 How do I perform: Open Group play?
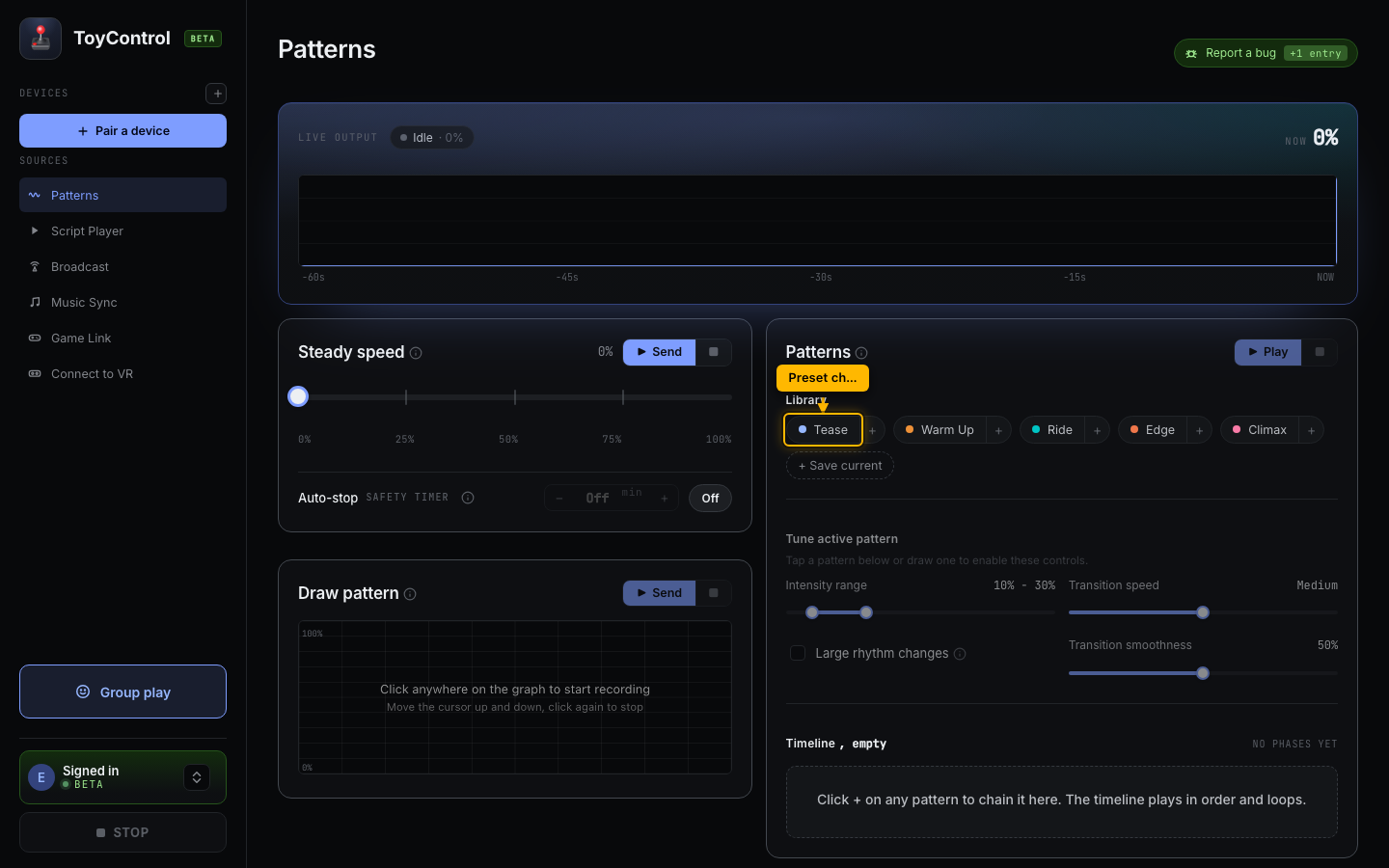click(x=123, y=692)
